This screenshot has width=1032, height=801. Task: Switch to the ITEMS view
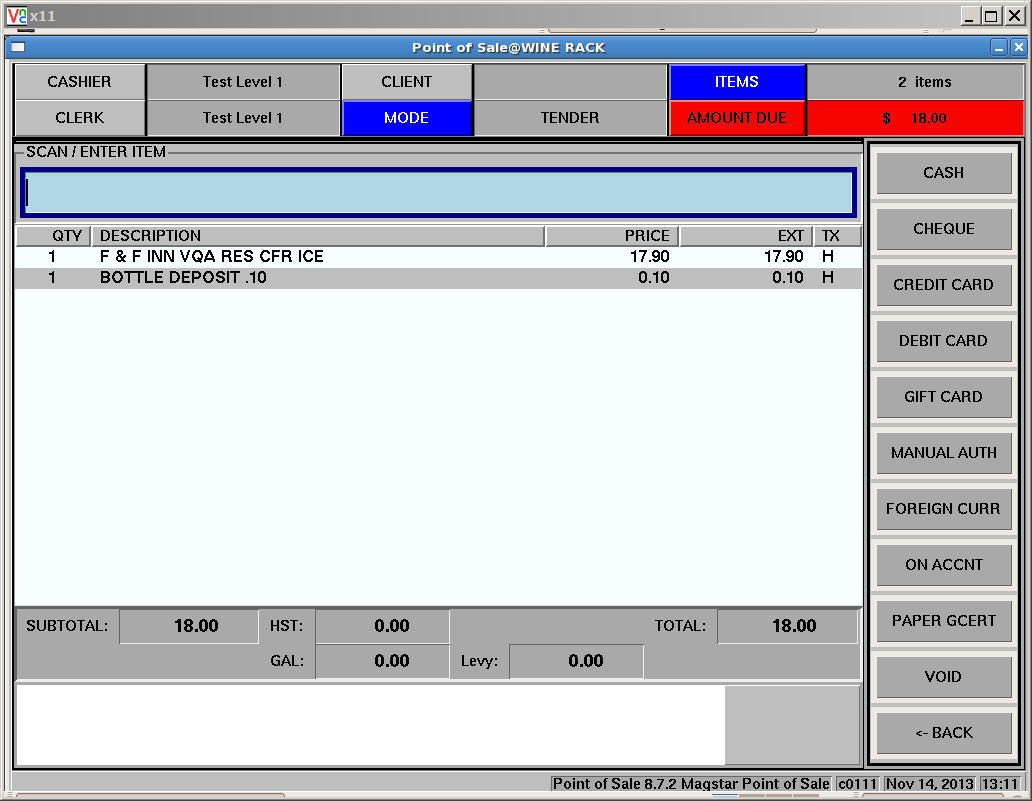(737, 81)
